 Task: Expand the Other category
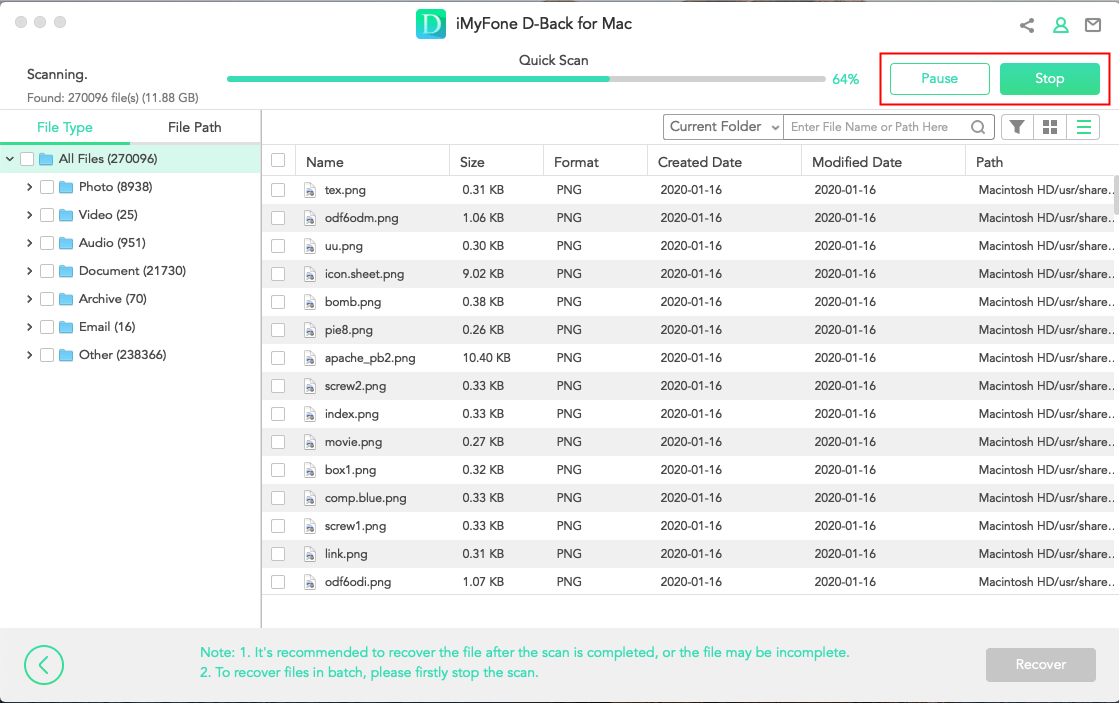(29, 355)
